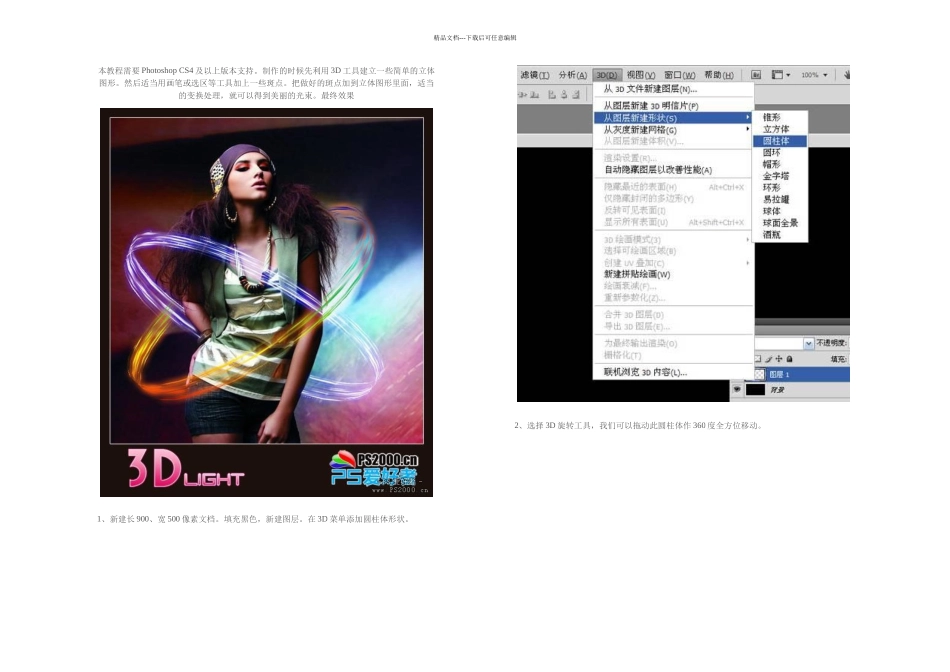The image size is (950, 672).
Task: Open the 帮助(H) menu
Action: 719,75
